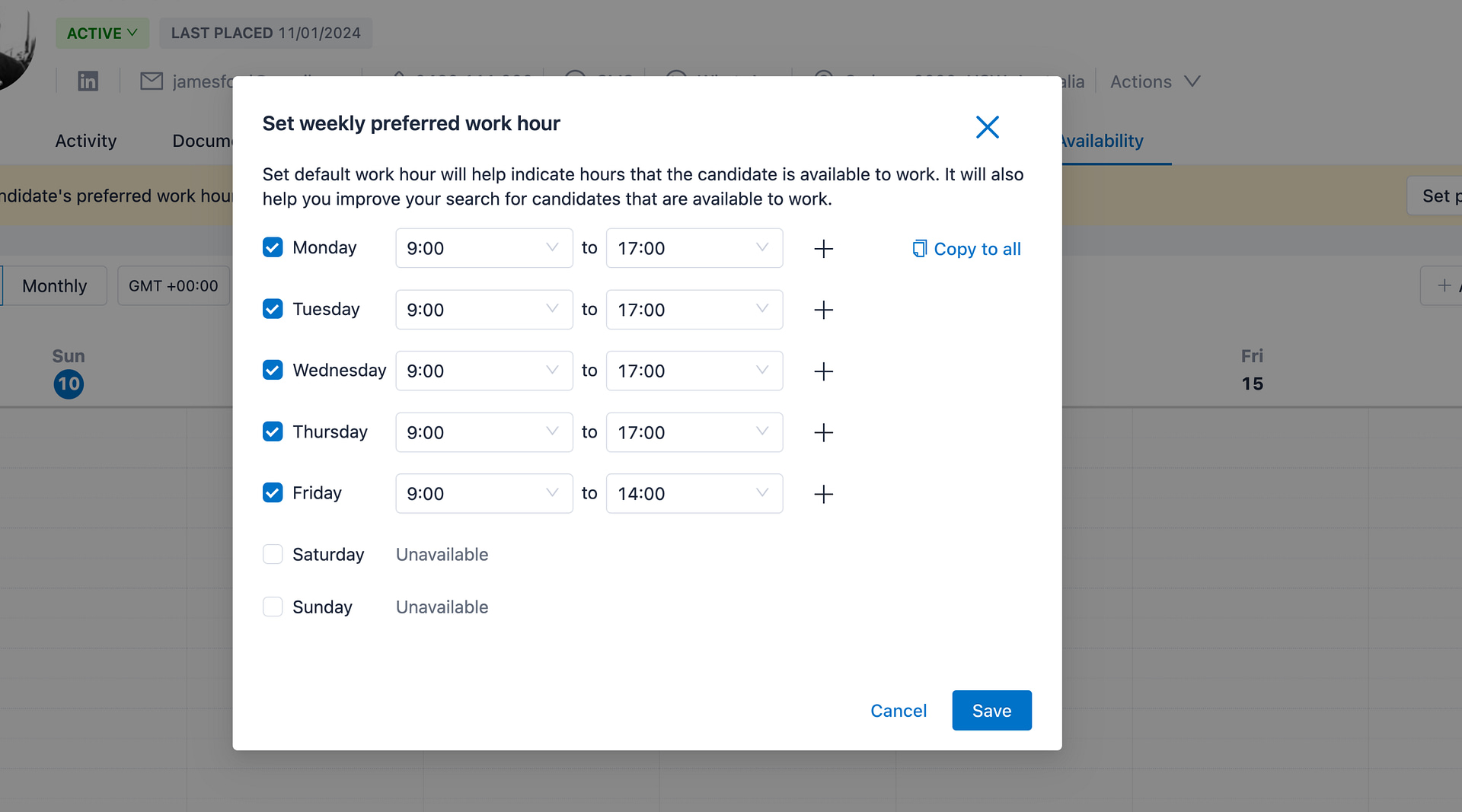The height and width of the screenshot is (812, 1462).
Task: Click the email envelope icon
Action: click(x=151, y=81)
